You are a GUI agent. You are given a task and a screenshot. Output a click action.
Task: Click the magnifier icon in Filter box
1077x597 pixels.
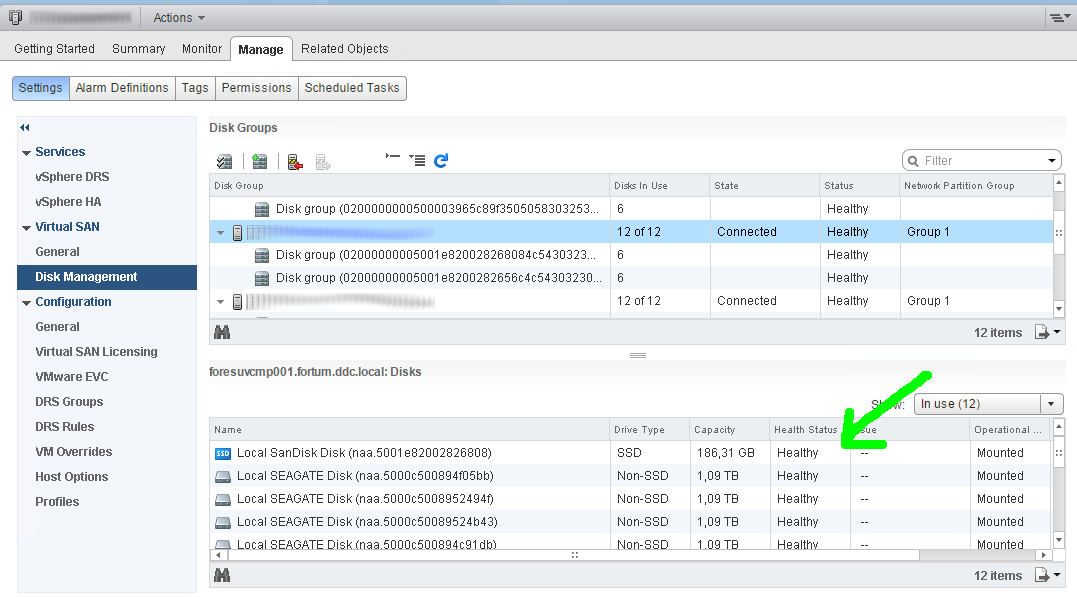[x=914, y=161]
